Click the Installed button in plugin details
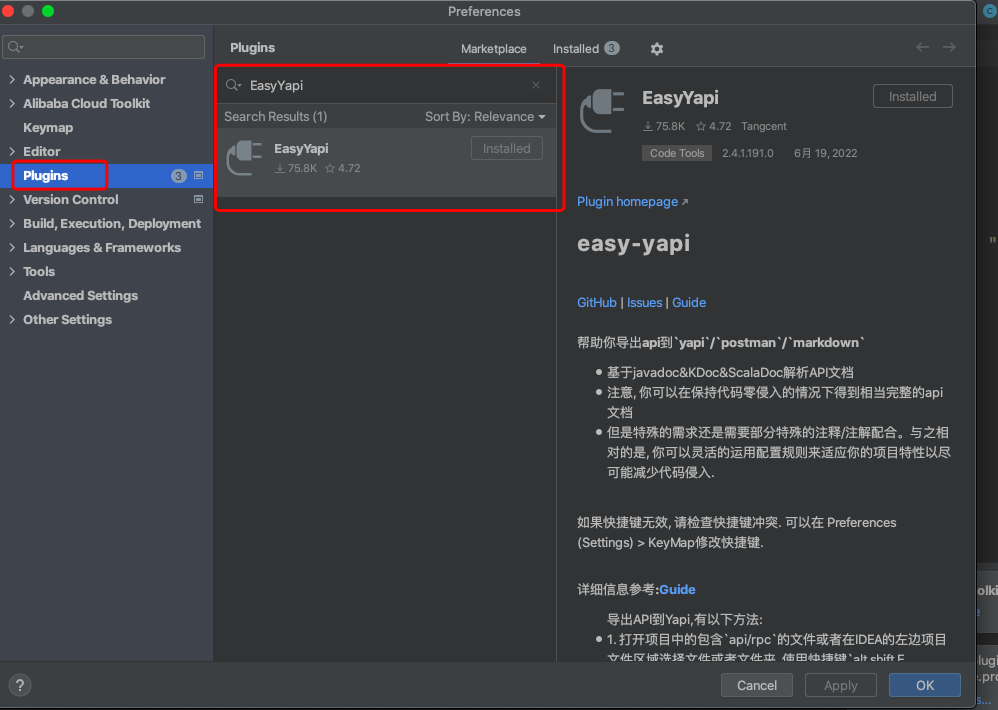 (913, 96)
